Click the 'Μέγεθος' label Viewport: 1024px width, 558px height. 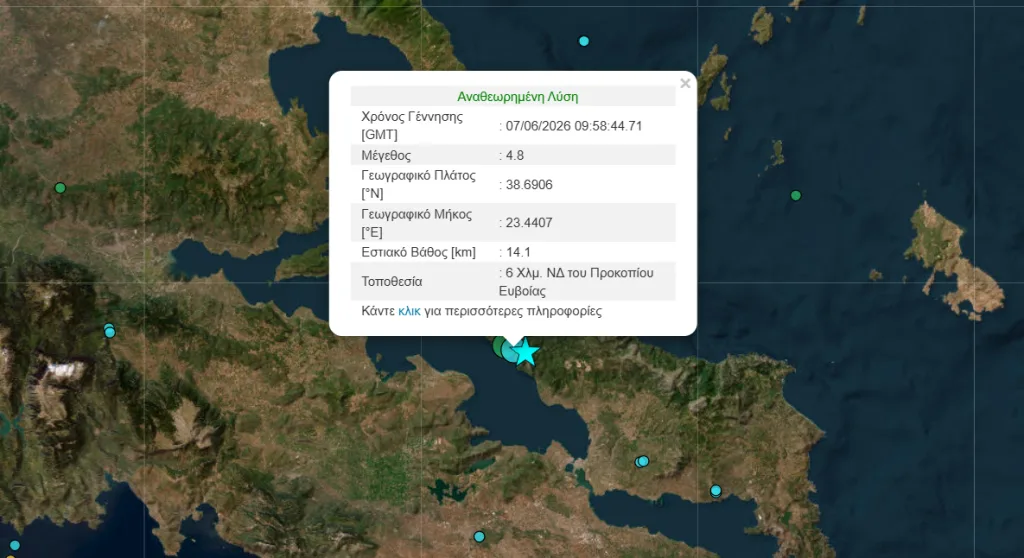386,156
